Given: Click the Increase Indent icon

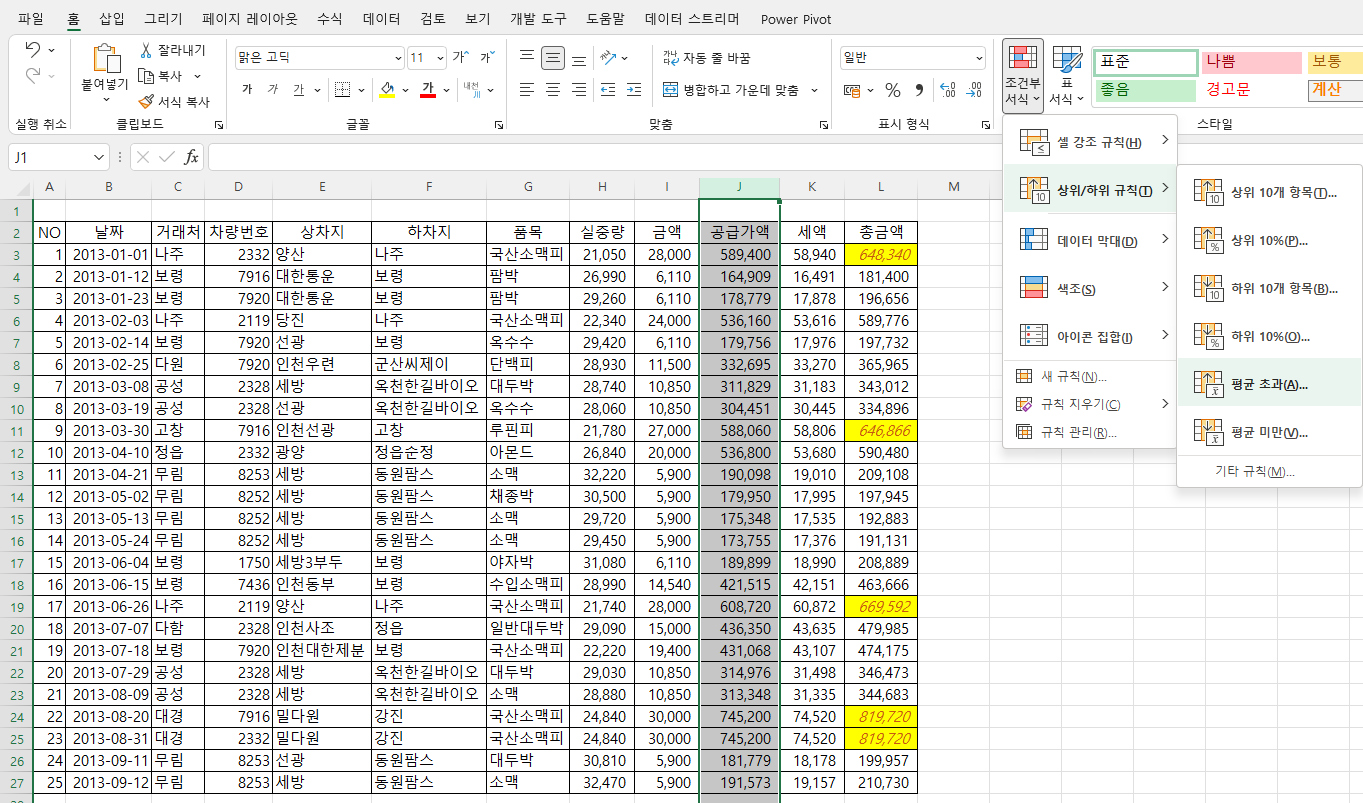Looking at the screenshot, I should (x=633, y=90).
